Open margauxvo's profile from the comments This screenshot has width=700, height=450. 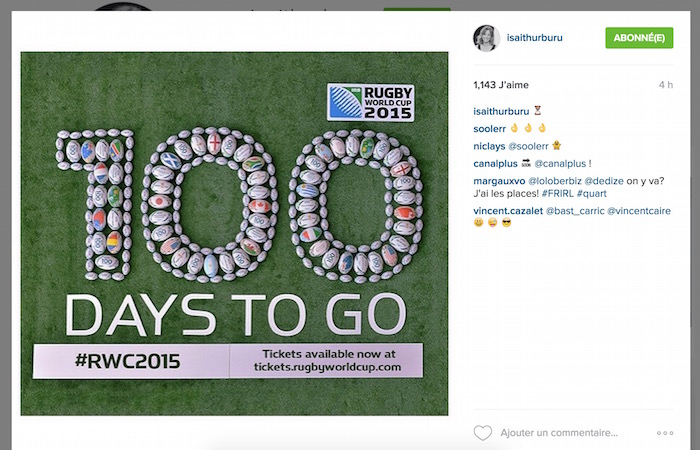(x=501, y=180)
